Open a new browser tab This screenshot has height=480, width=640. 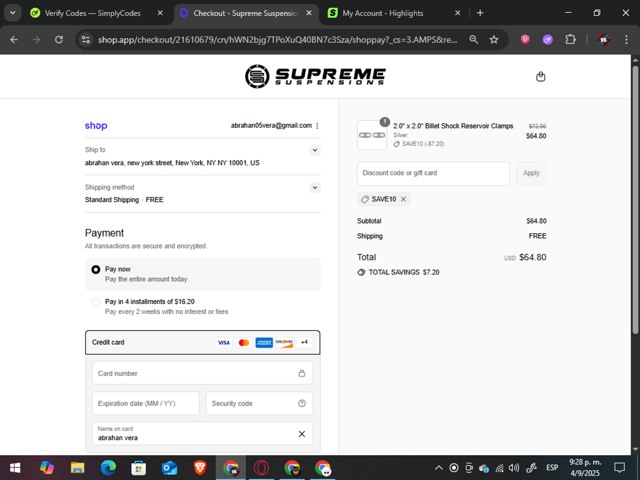[480, 13]
